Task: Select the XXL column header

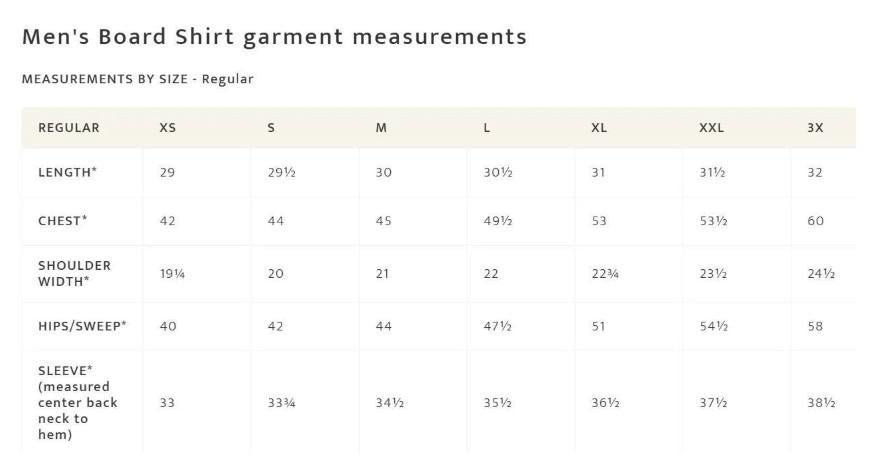Action: [x=711, y=128]
